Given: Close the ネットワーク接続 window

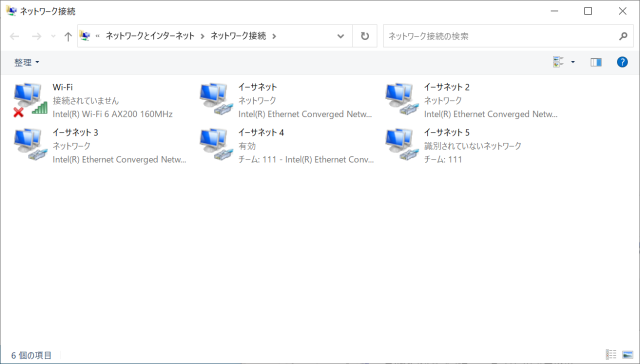Looking at the screenshot, I should click(x=622, y=11).
